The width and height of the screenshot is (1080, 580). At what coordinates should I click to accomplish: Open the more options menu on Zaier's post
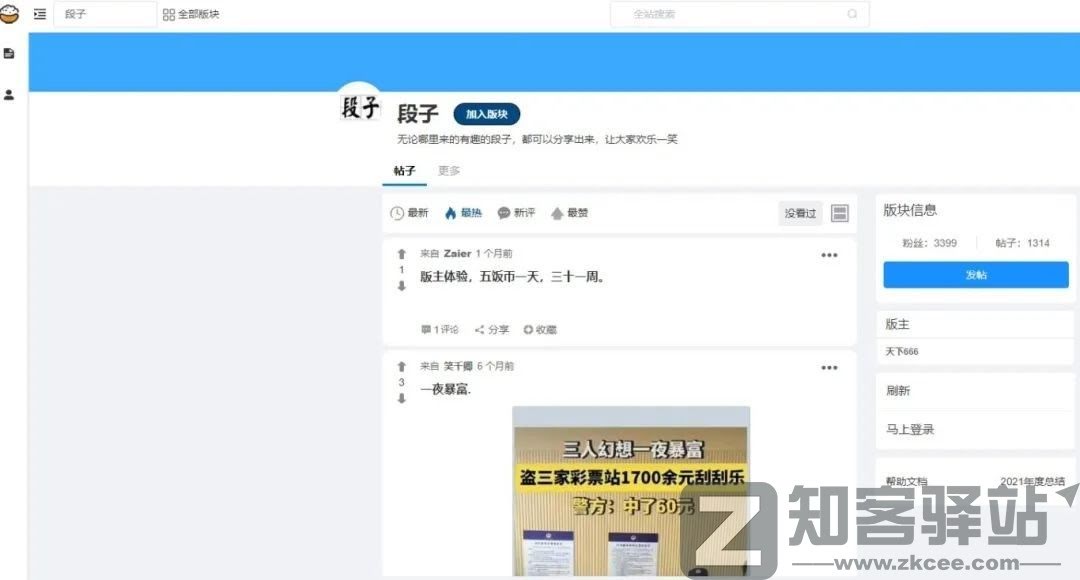point(829,255)
